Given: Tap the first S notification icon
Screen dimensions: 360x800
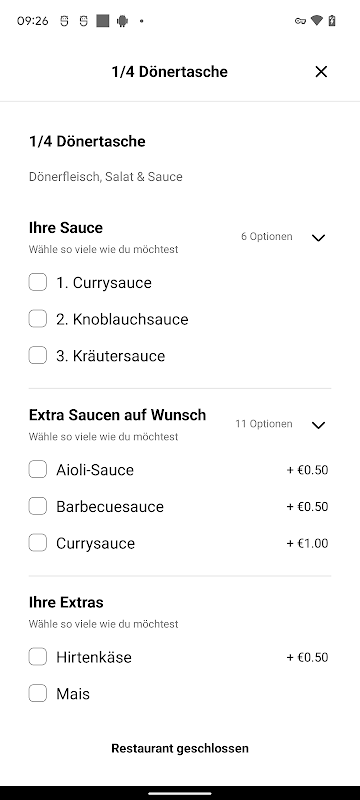Looking at the screenshot, I should [64, 21].
